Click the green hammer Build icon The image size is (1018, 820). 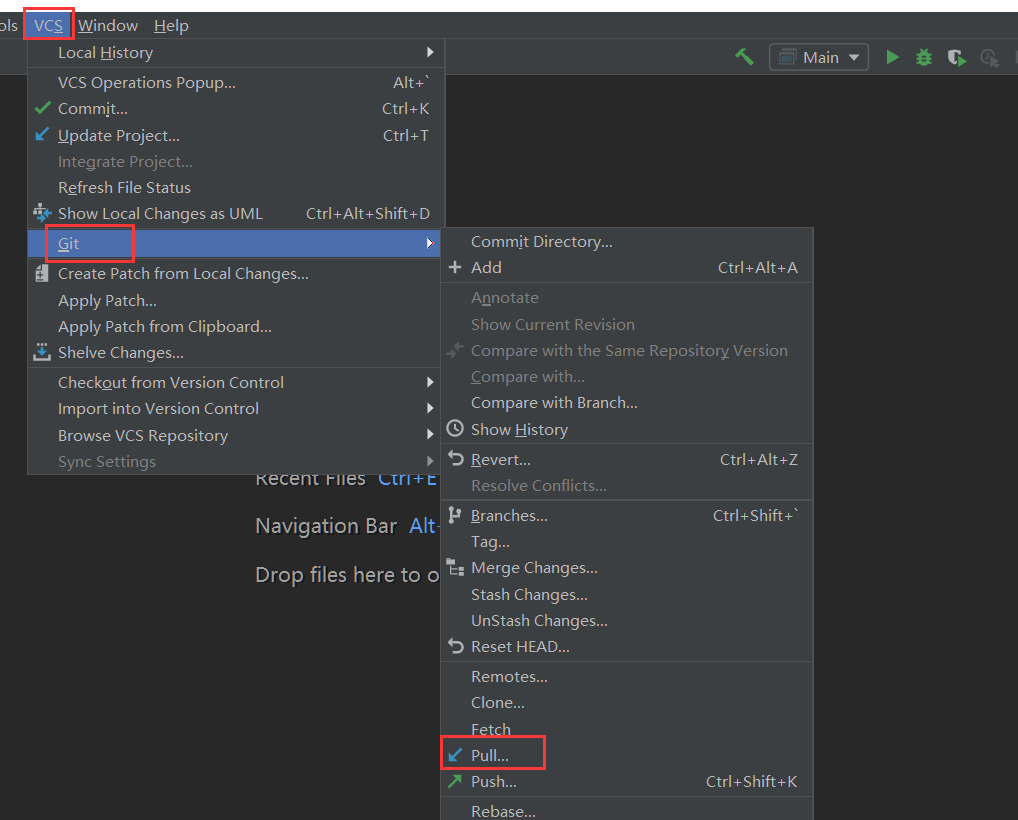pos(744,57)
